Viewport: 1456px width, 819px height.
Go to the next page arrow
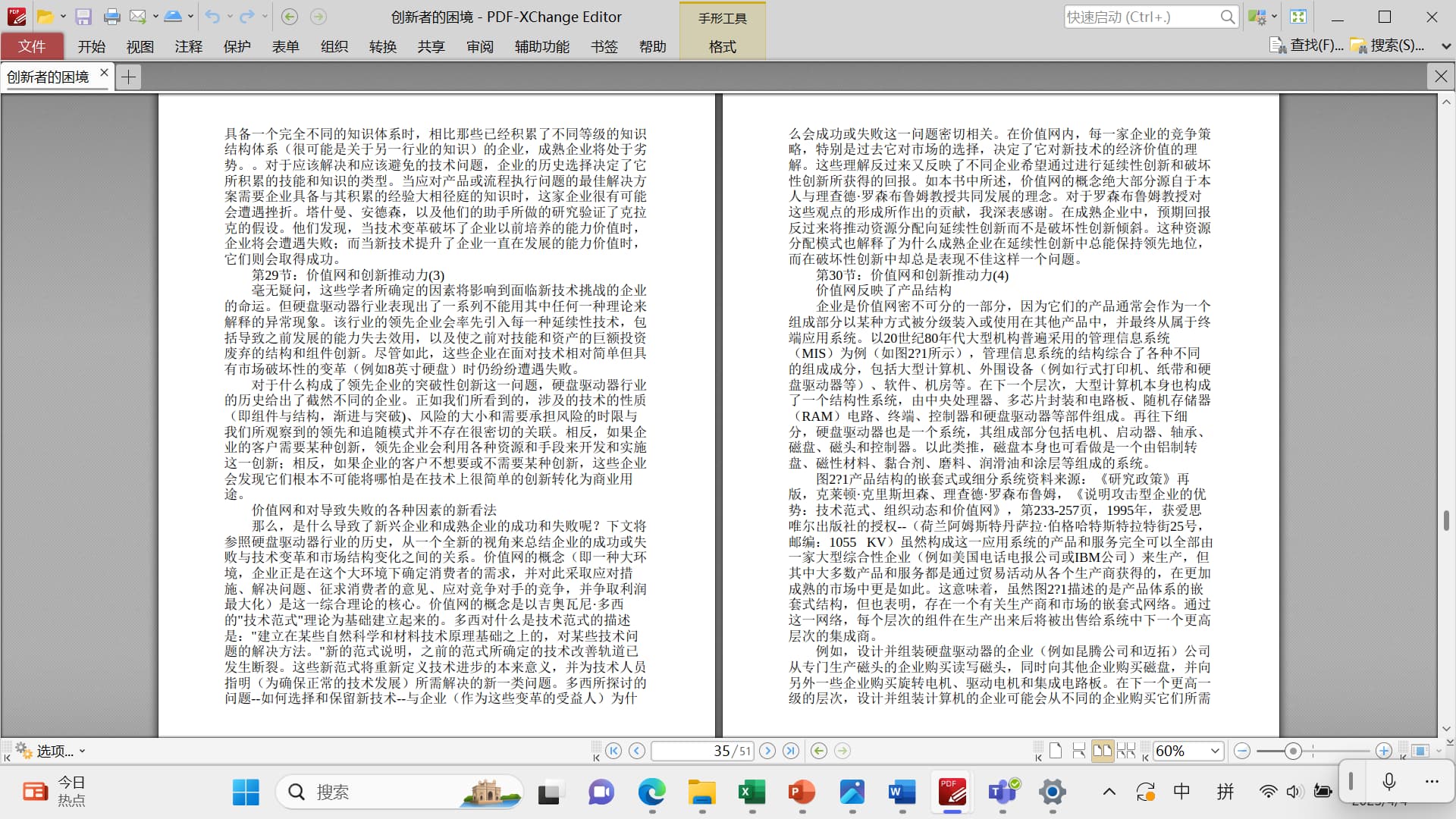coord(767,751)
